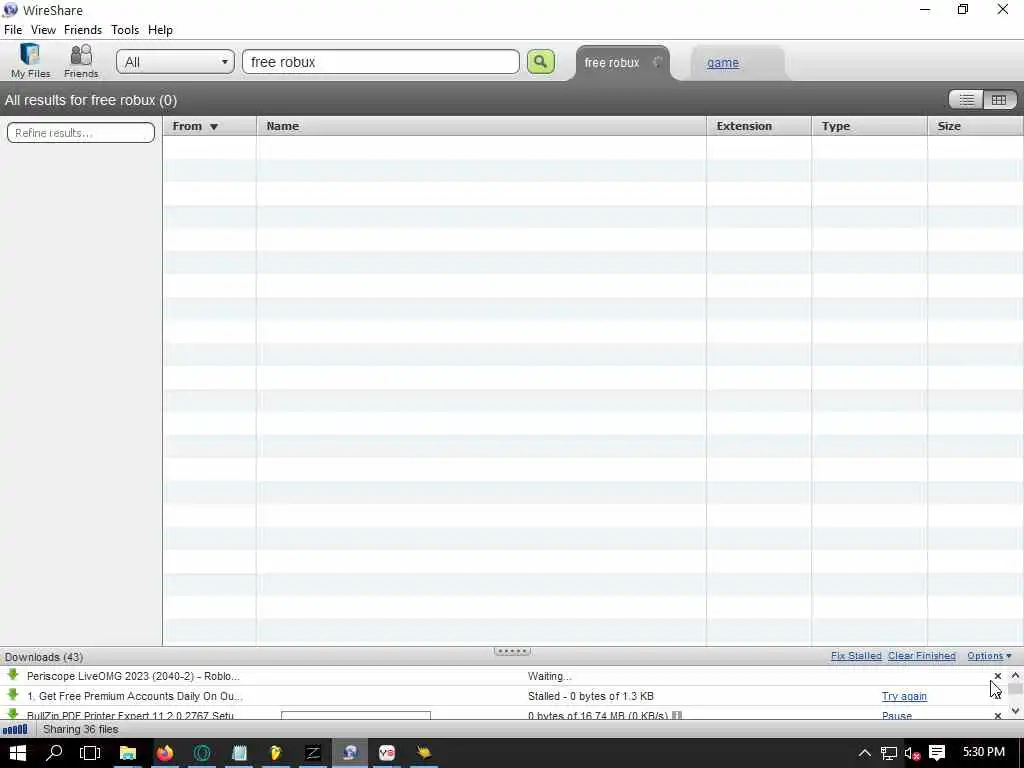Select the Periscope LiveOMG 2023 download row
The height and width of the screenshot is (768, 1024).
point(503,676)
